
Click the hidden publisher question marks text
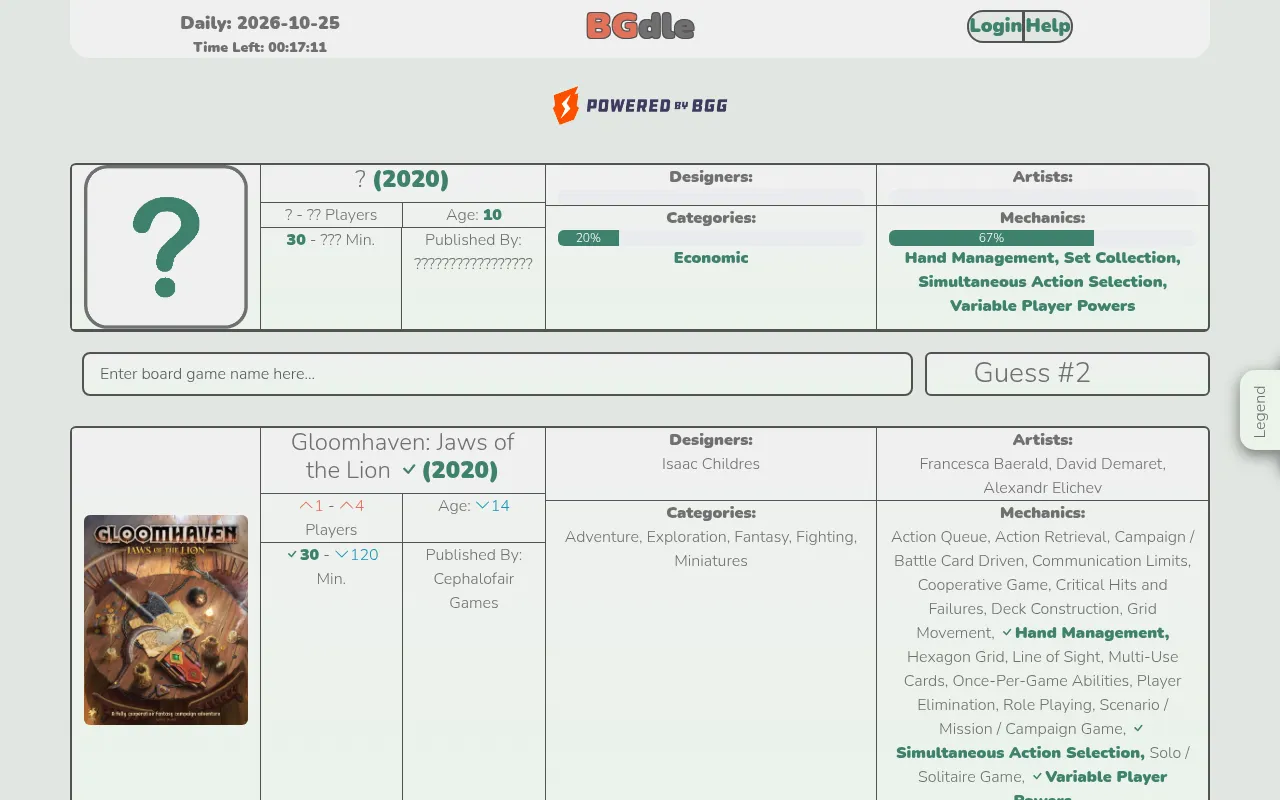pyautogui.click(x=474, y=264)
